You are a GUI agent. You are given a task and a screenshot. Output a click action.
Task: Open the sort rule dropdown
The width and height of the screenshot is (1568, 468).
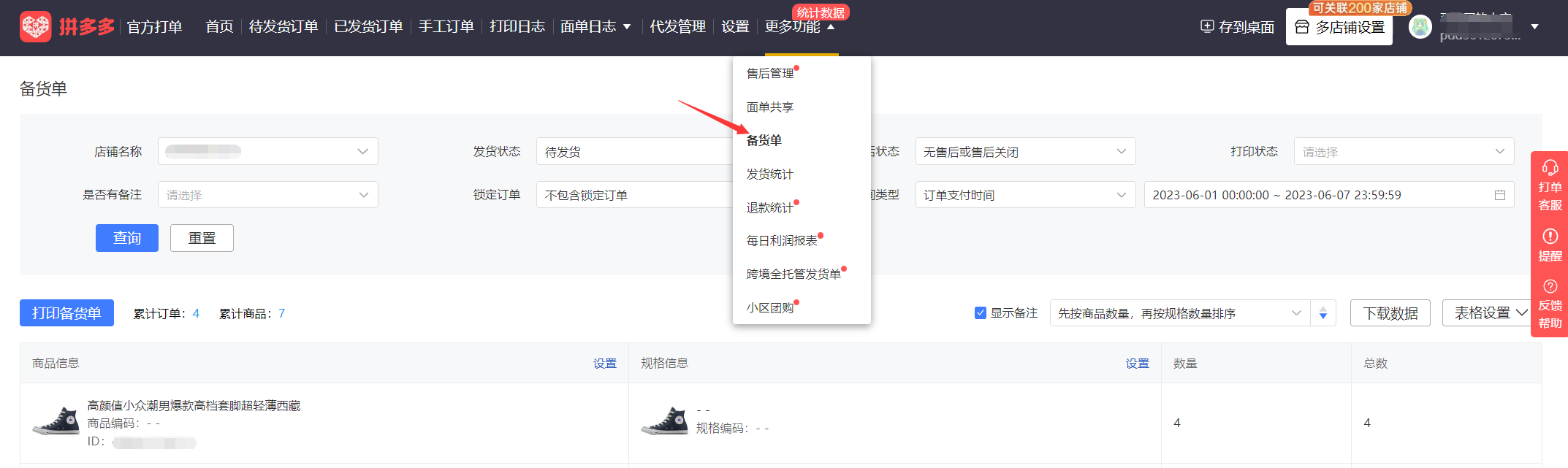1180,313
